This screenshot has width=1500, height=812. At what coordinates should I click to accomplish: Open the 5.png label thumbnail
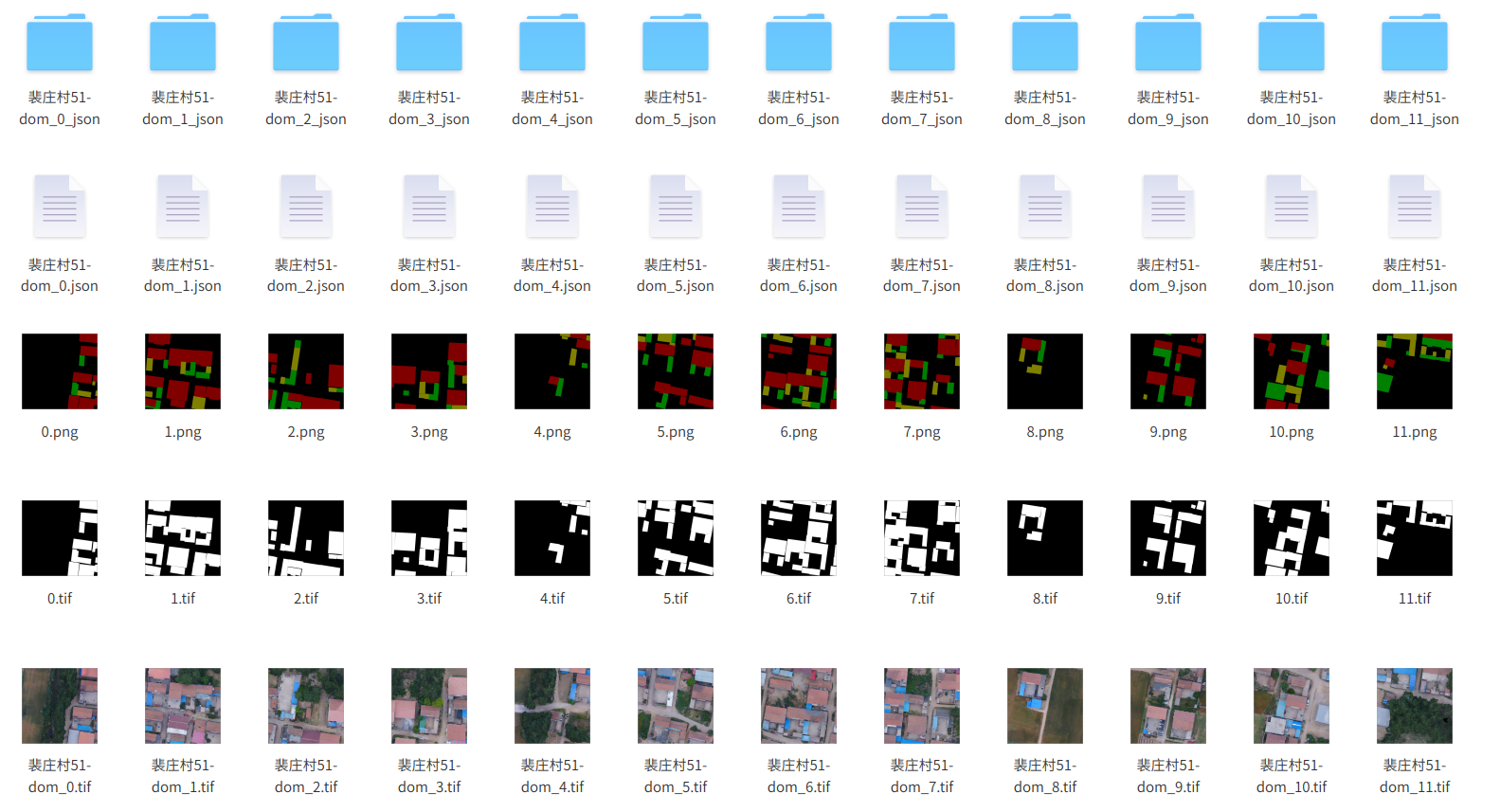coord(676,371)
